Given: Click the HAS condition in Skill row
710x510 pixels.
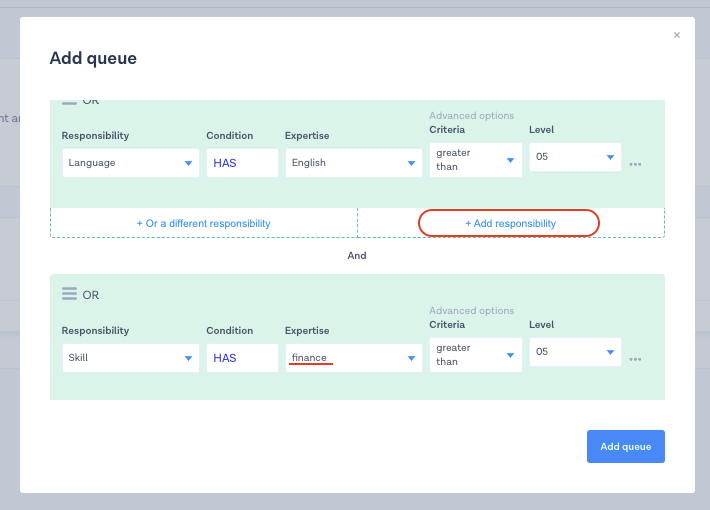Looking at the screenshot, I should (242, 358).
